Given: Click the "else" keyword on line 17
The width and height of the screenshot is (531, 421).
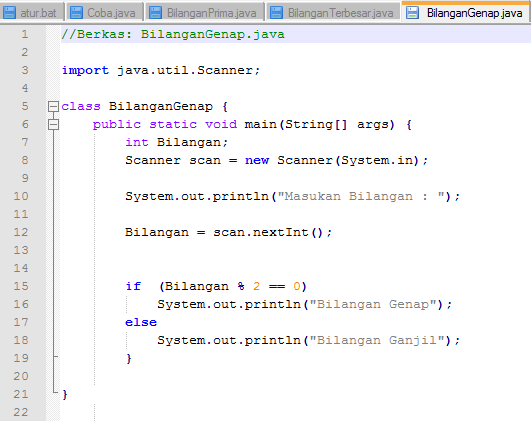Looking at the screenshot, I should pyautogui.click(x=141, y=322).
